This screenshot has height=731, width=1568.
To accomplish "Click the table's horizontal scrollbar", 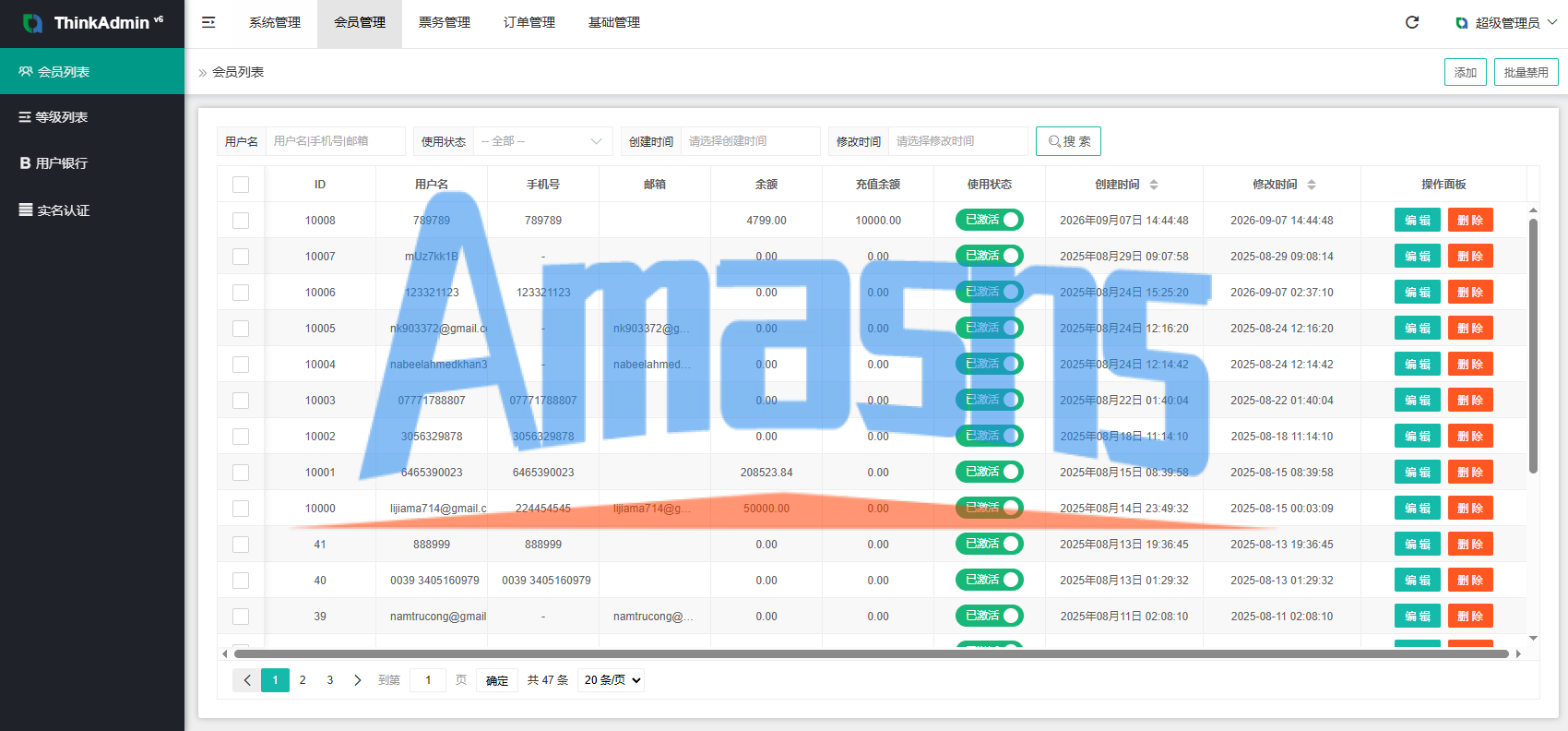I will point(871,653).
